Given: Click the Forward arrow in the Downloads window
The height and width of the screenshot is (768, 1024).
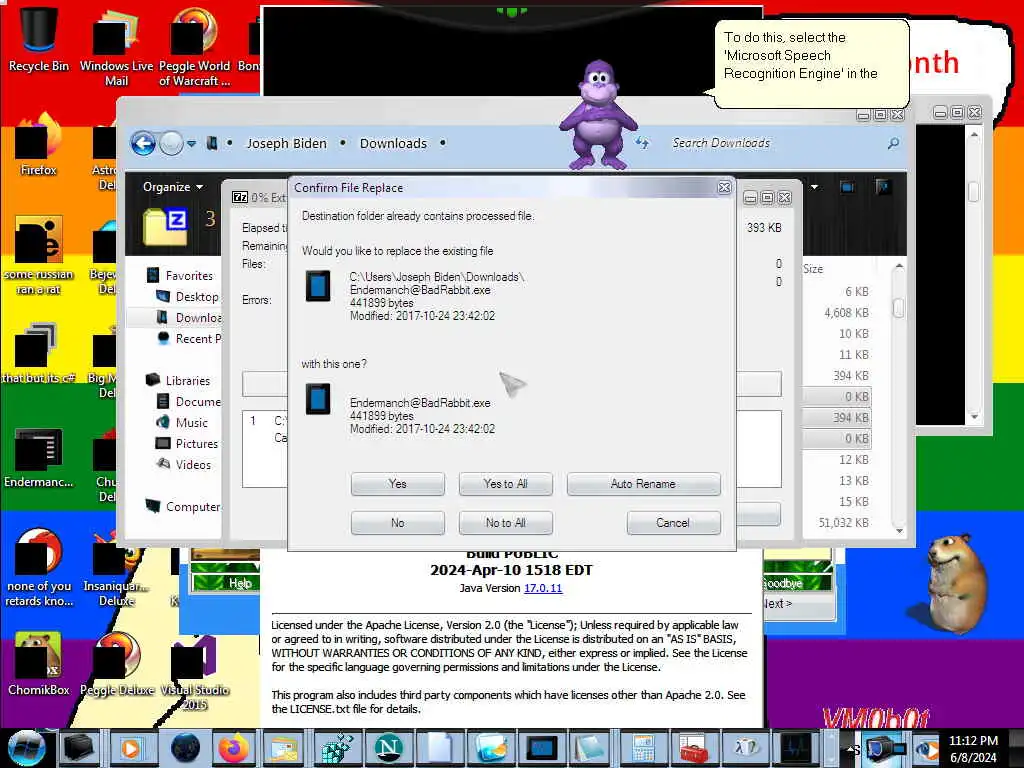Looking at the screenshot, I should (171, 143).
